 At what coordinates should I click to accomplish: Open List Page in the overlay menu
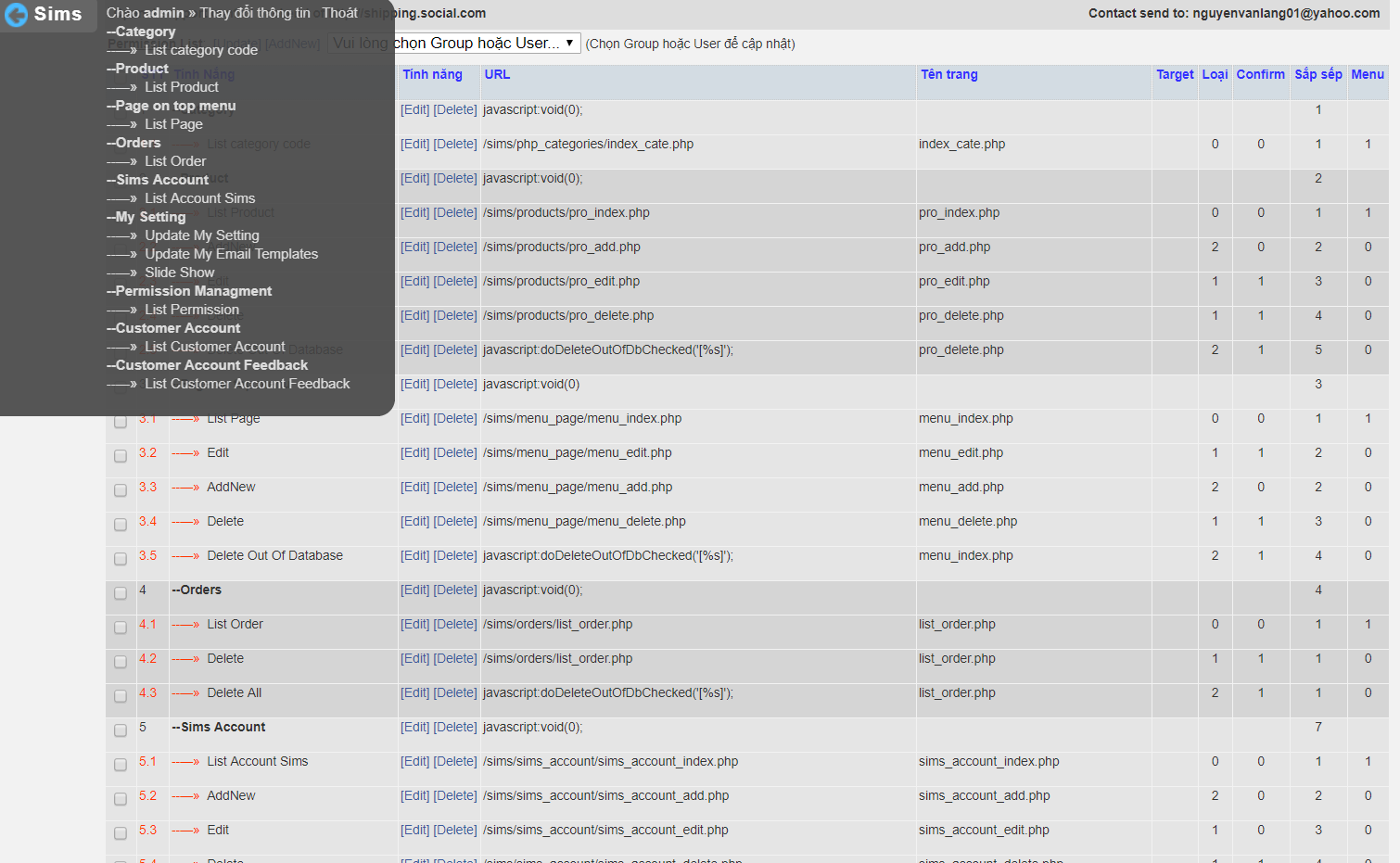[173, 124]
